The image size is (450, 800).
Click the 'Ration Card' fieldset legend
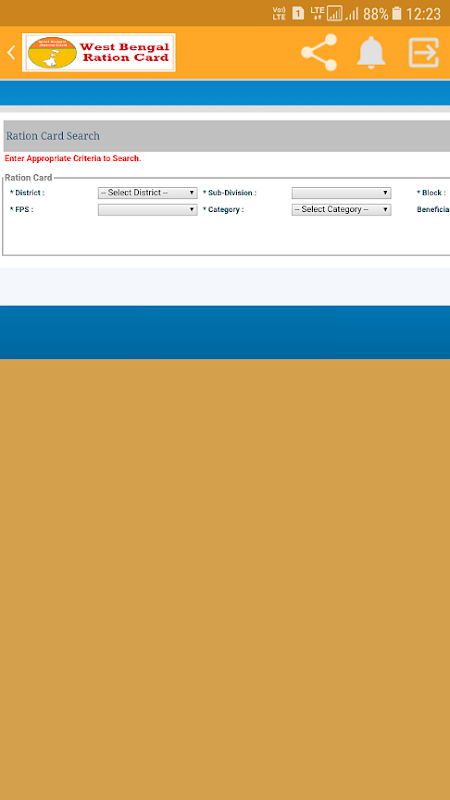[29, 178]
